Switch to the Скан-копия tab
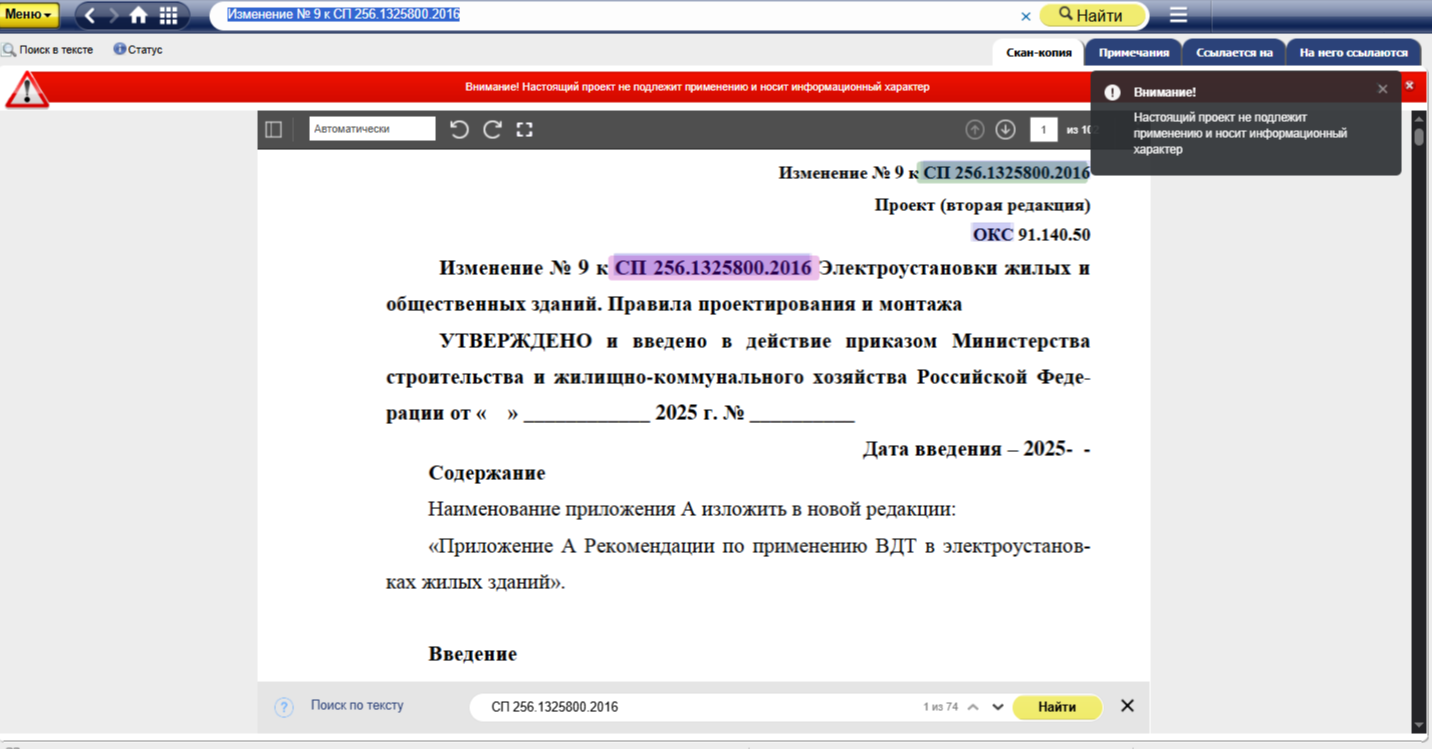Screen dimensions: 1432x749 (1038, 53)
